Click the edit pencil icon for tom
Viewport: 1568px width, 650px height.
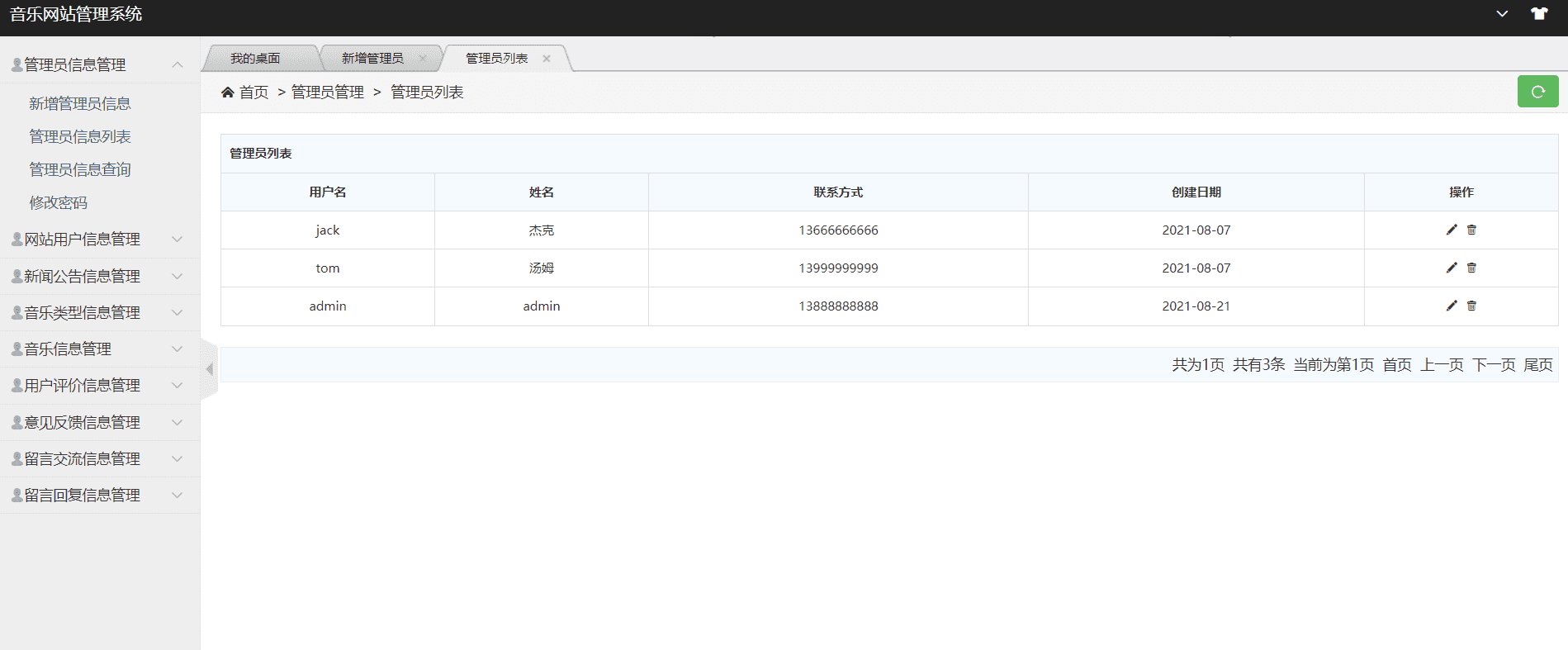click(x=1452, y=268)
